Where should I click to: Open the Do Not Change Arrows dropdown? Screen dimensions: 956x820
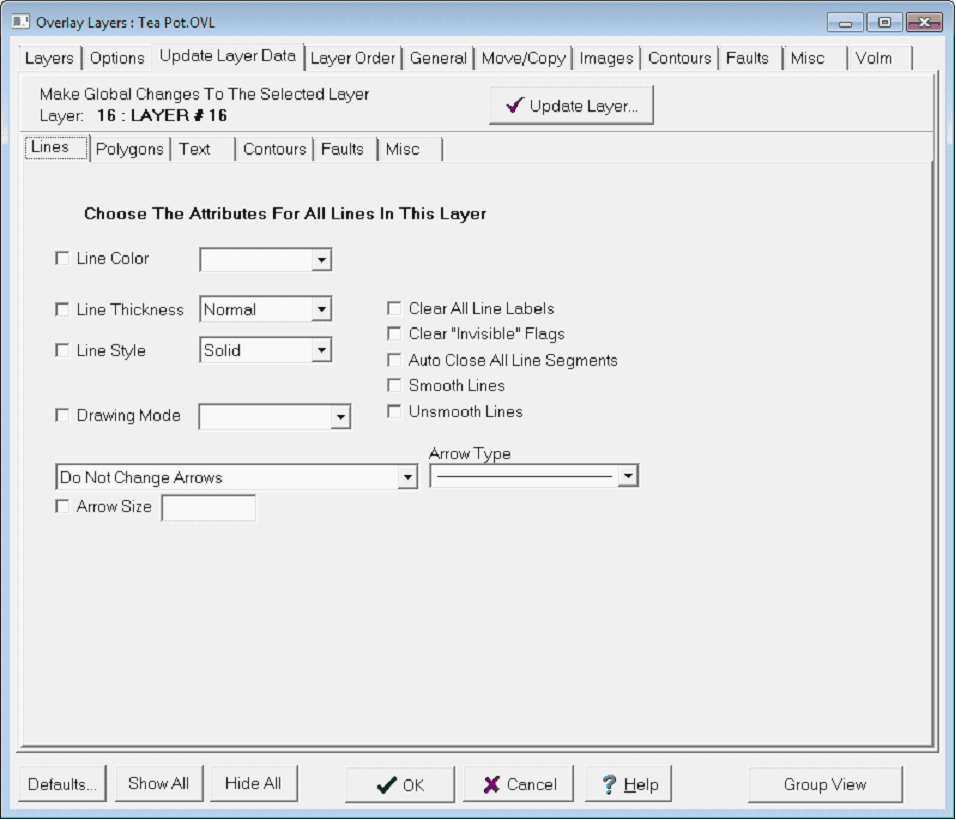(x=407, y=478)
